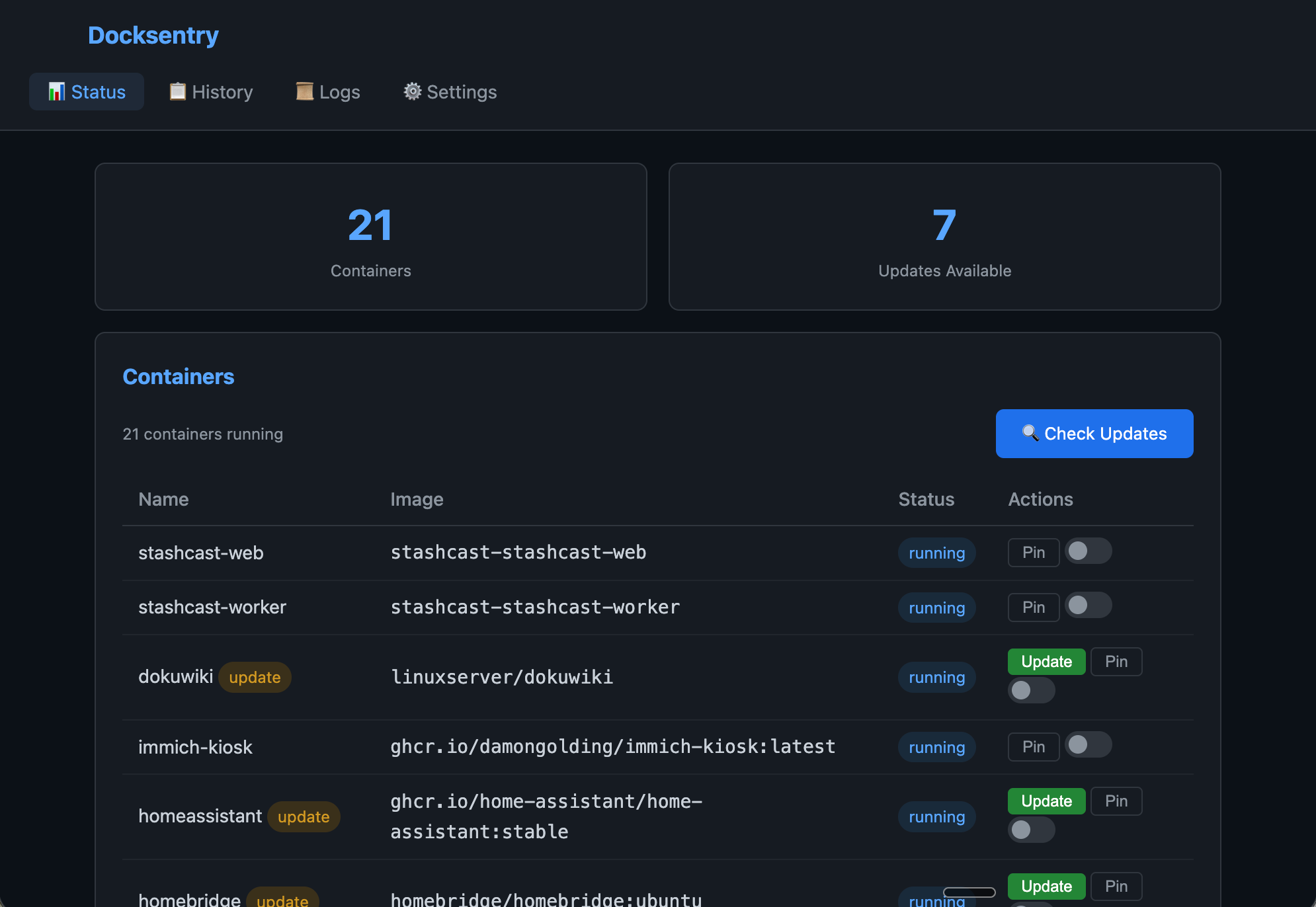This screenshot has height=907, width=1316.
Task: Click the Name column header
Action: 163,499
